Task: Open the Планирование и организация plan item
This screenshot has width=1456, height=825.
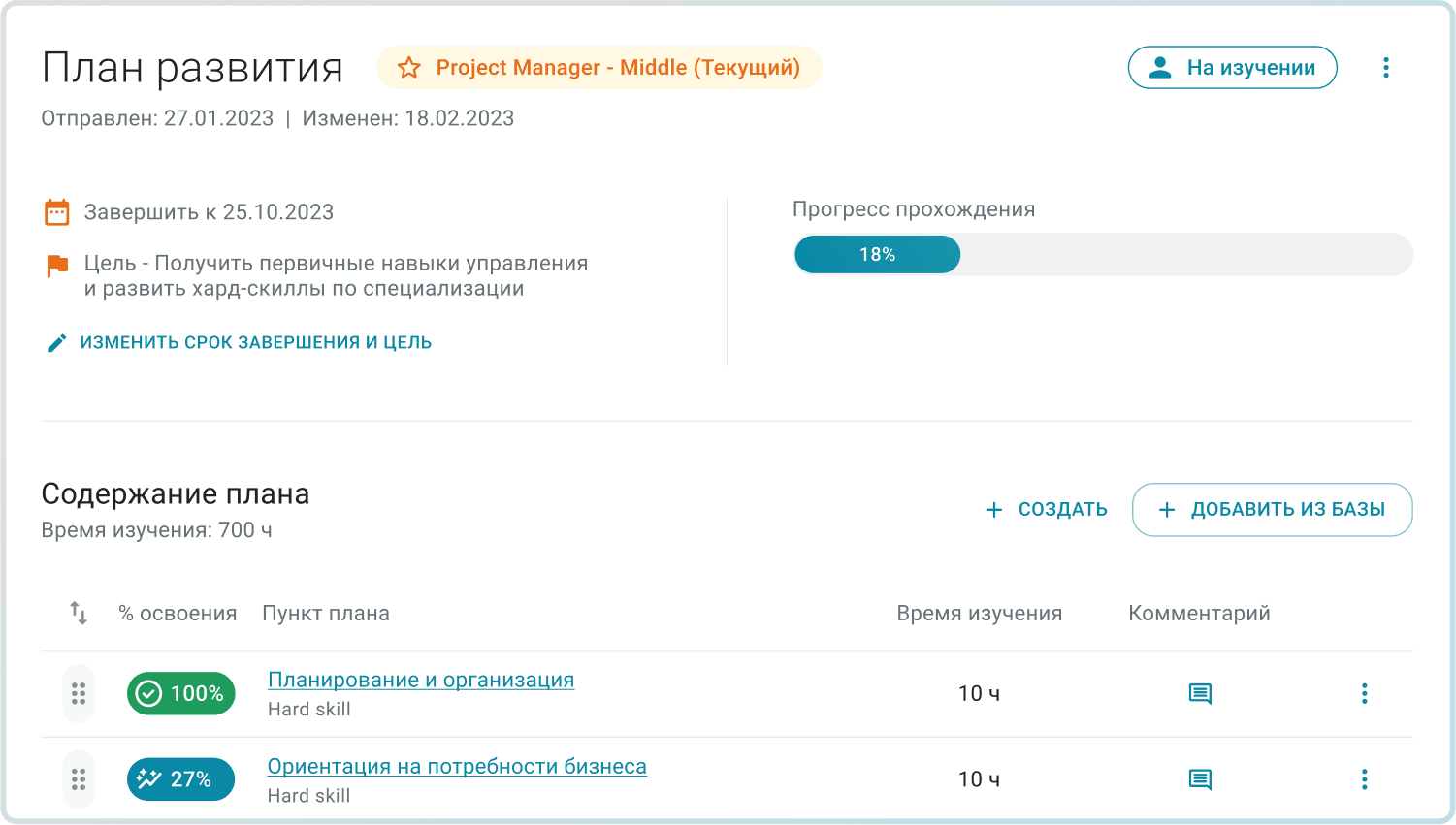Action: click(420, 680)
